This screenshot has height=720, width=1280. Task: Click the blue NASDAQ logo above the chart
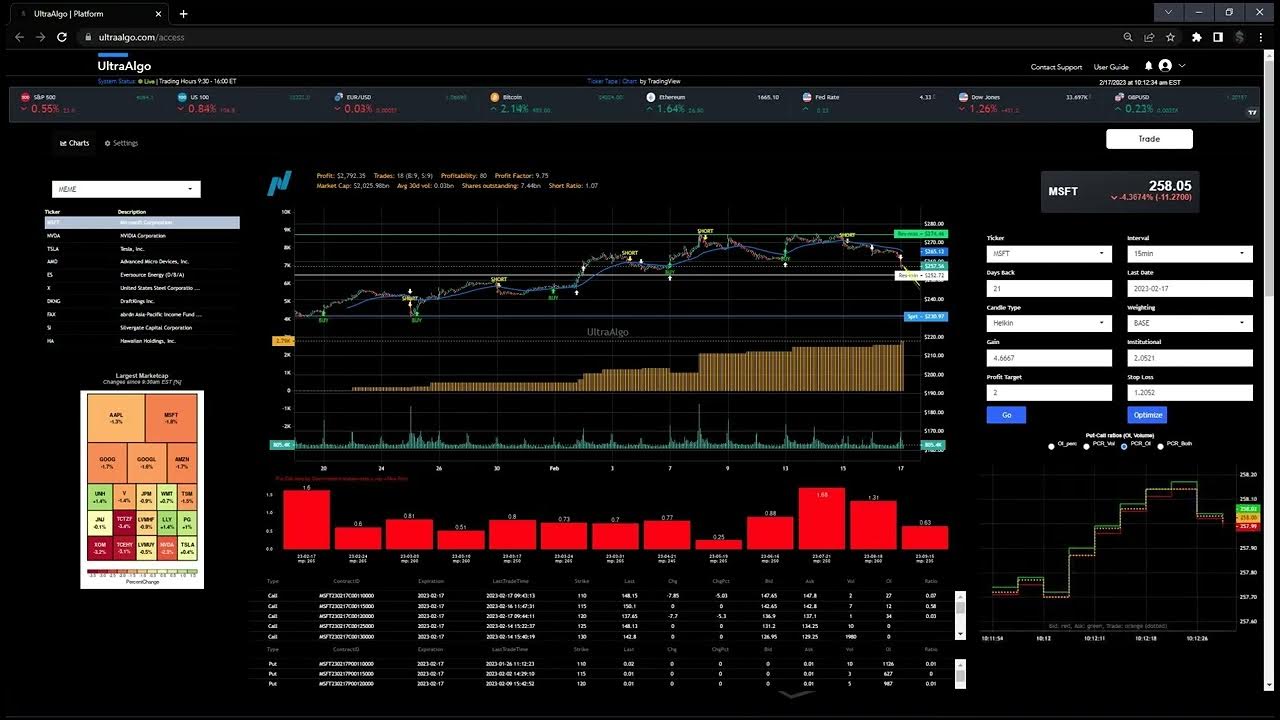(x=279, y=183)
